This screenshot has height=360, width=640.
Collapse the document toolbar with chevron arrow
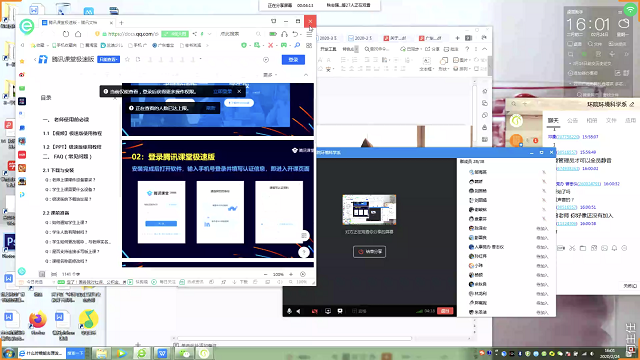[306, 75]
